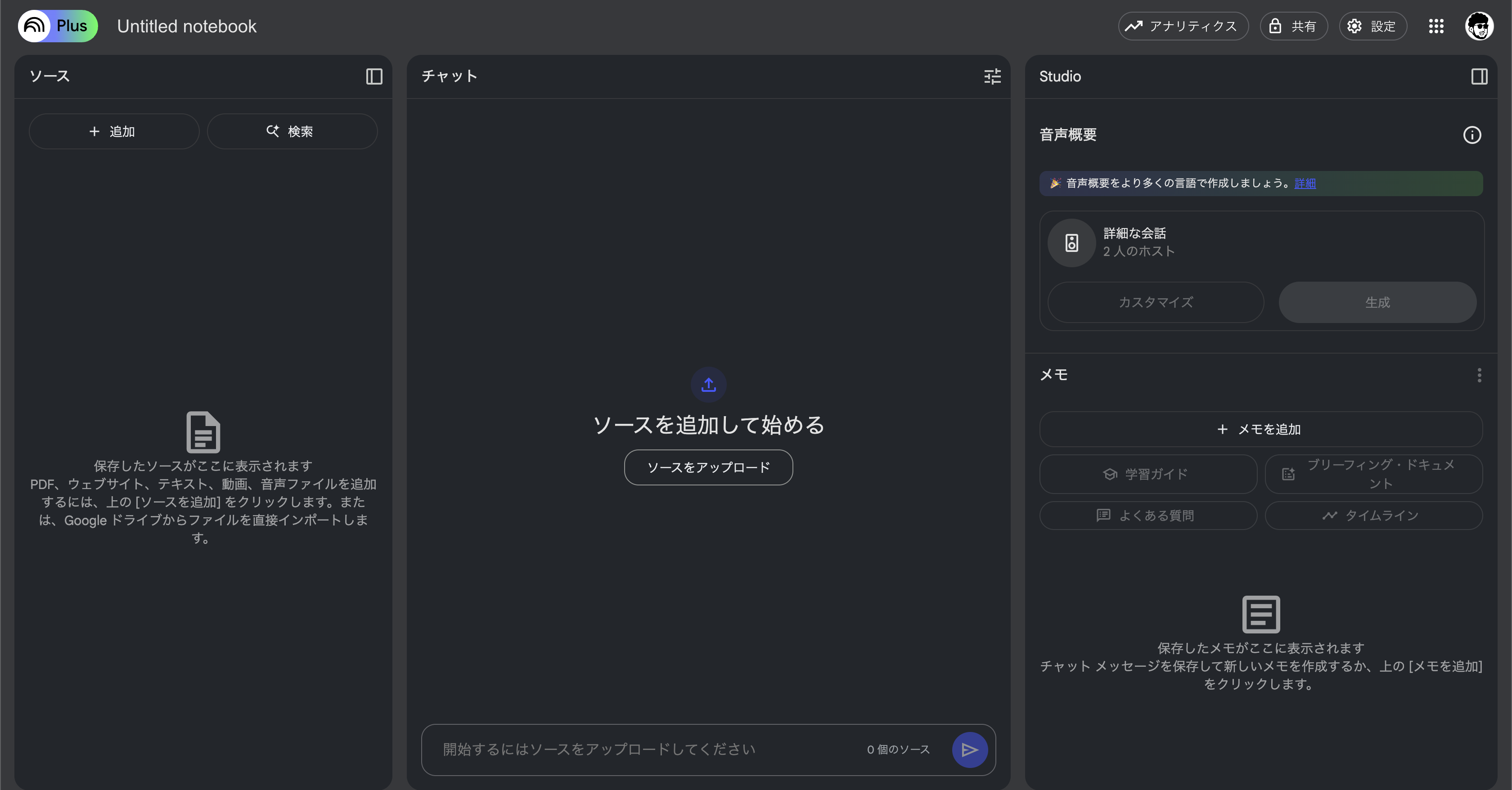The height and width of the screenshot is (790, 1512).
Task: Collapse the Studio panel with sidebar icon
Action: (1479, 76)
